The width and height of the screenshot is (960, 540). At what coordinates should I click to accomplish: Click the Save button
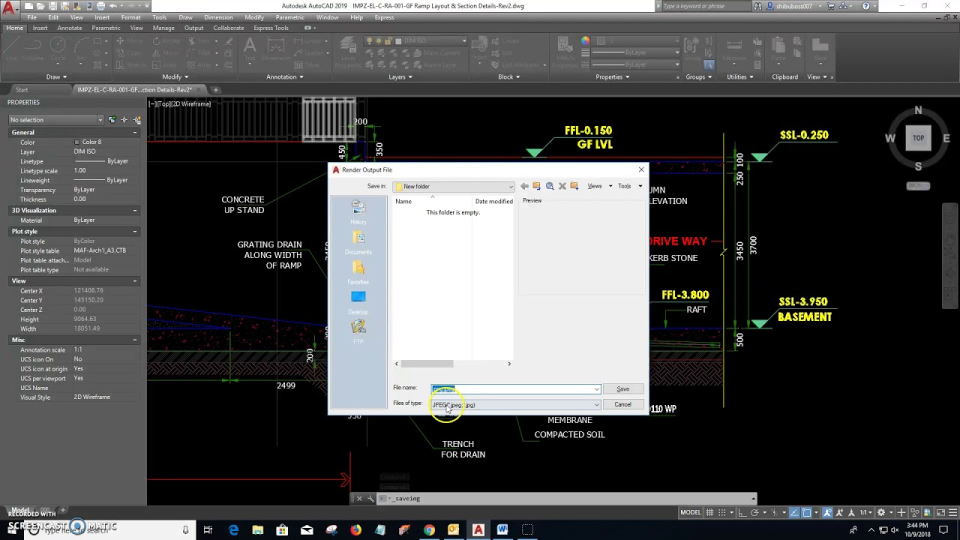[622, 389]
